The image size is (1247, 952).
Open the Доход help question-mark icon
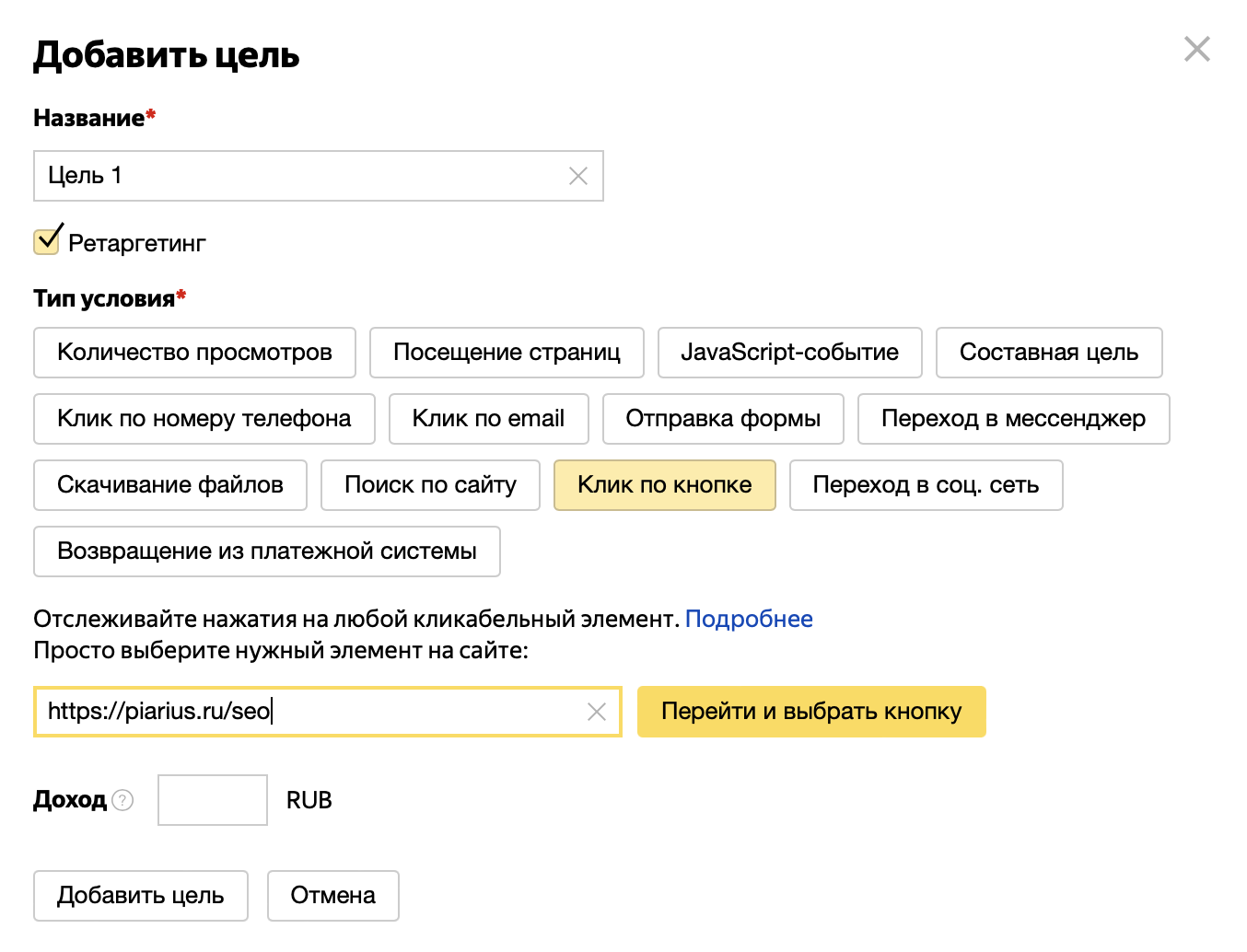click(122, 800)
